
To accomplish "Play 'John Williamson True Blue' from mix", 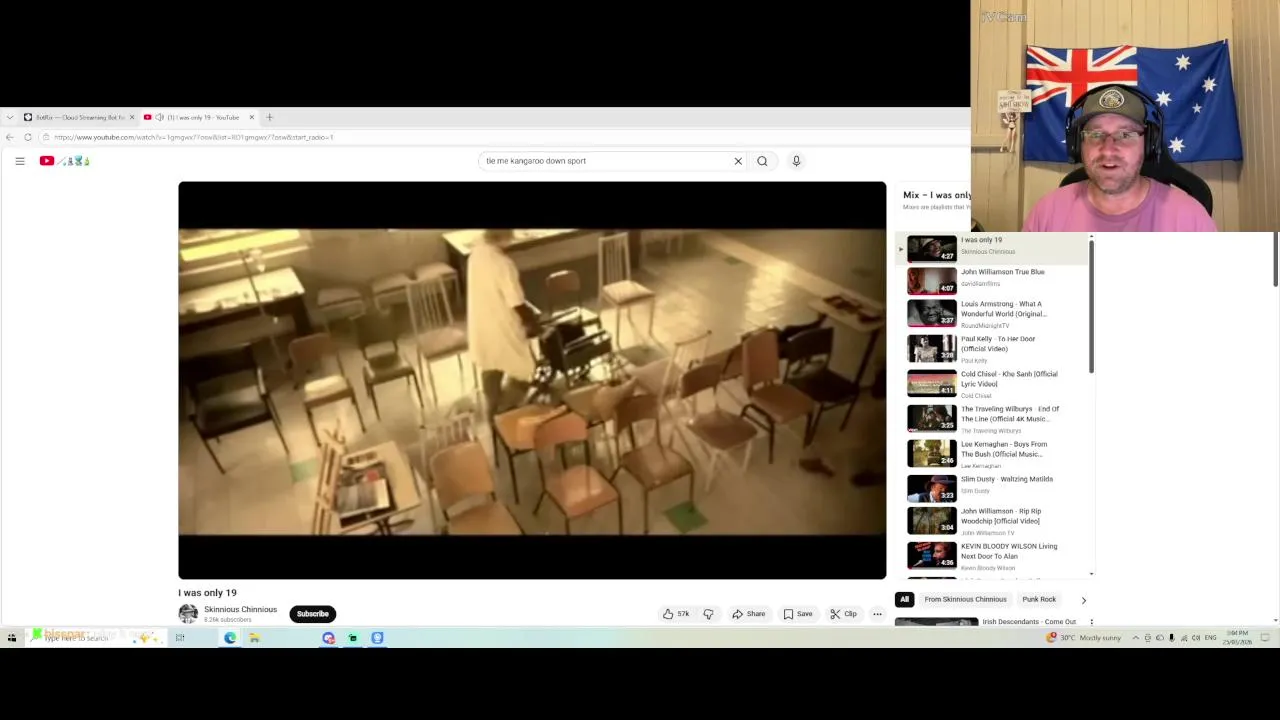I will pos(991,280).
